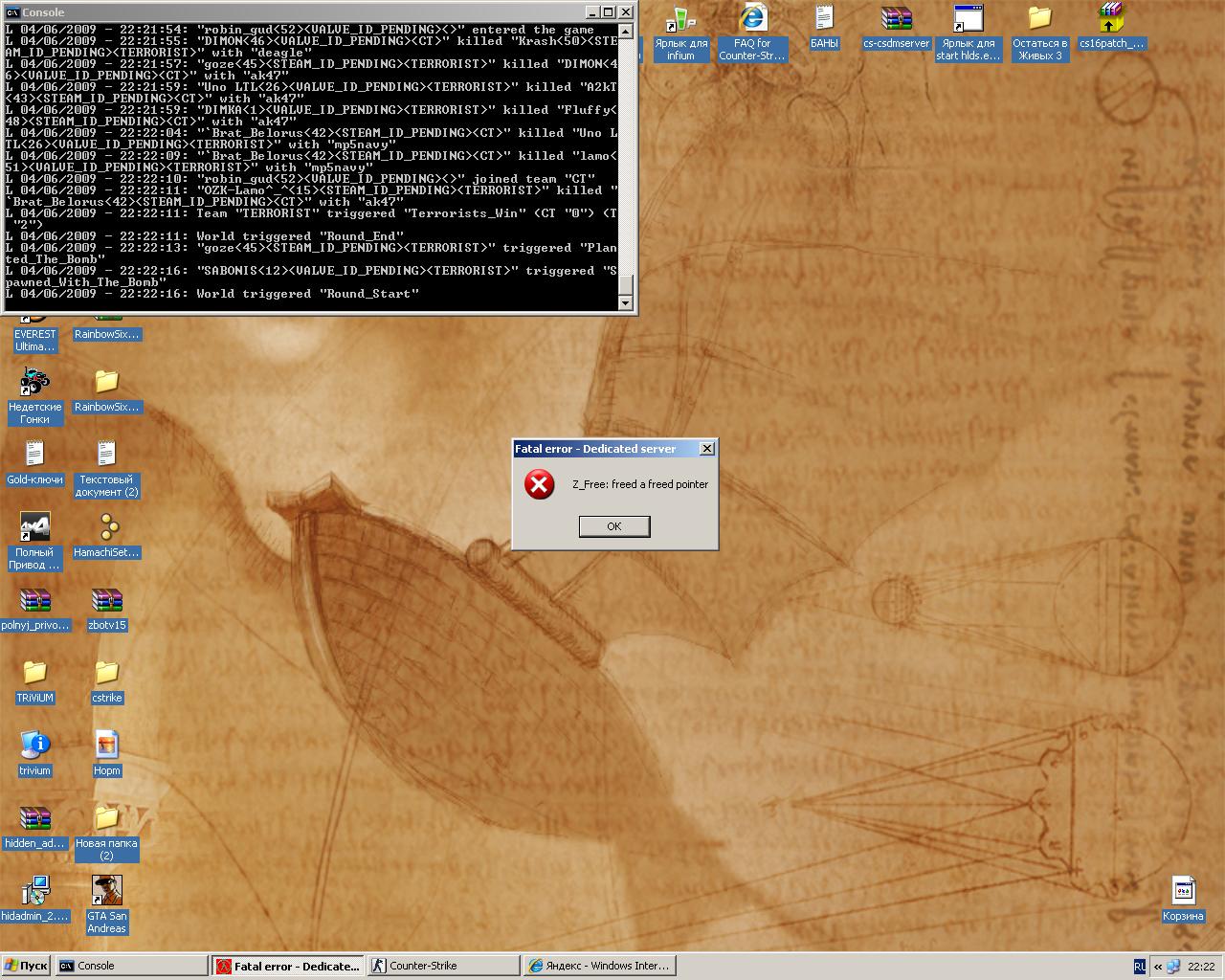Select the 'Текстовый документ (2)' file icon
The image size is (1225, 980).
[106, 469]
